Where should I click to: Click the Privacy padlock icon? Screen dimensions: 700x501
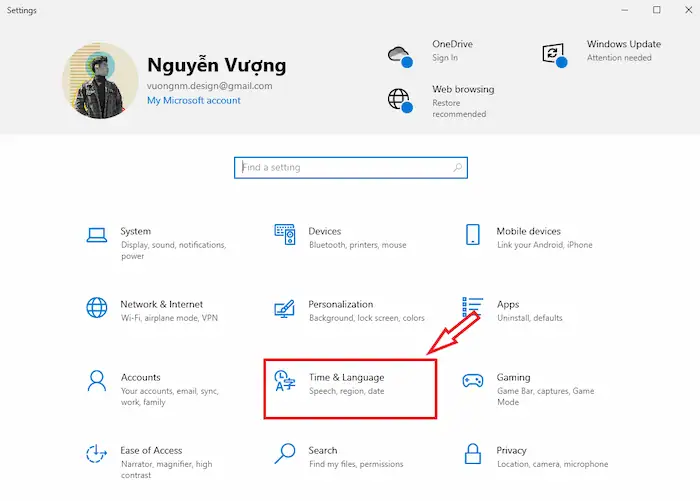473,453
